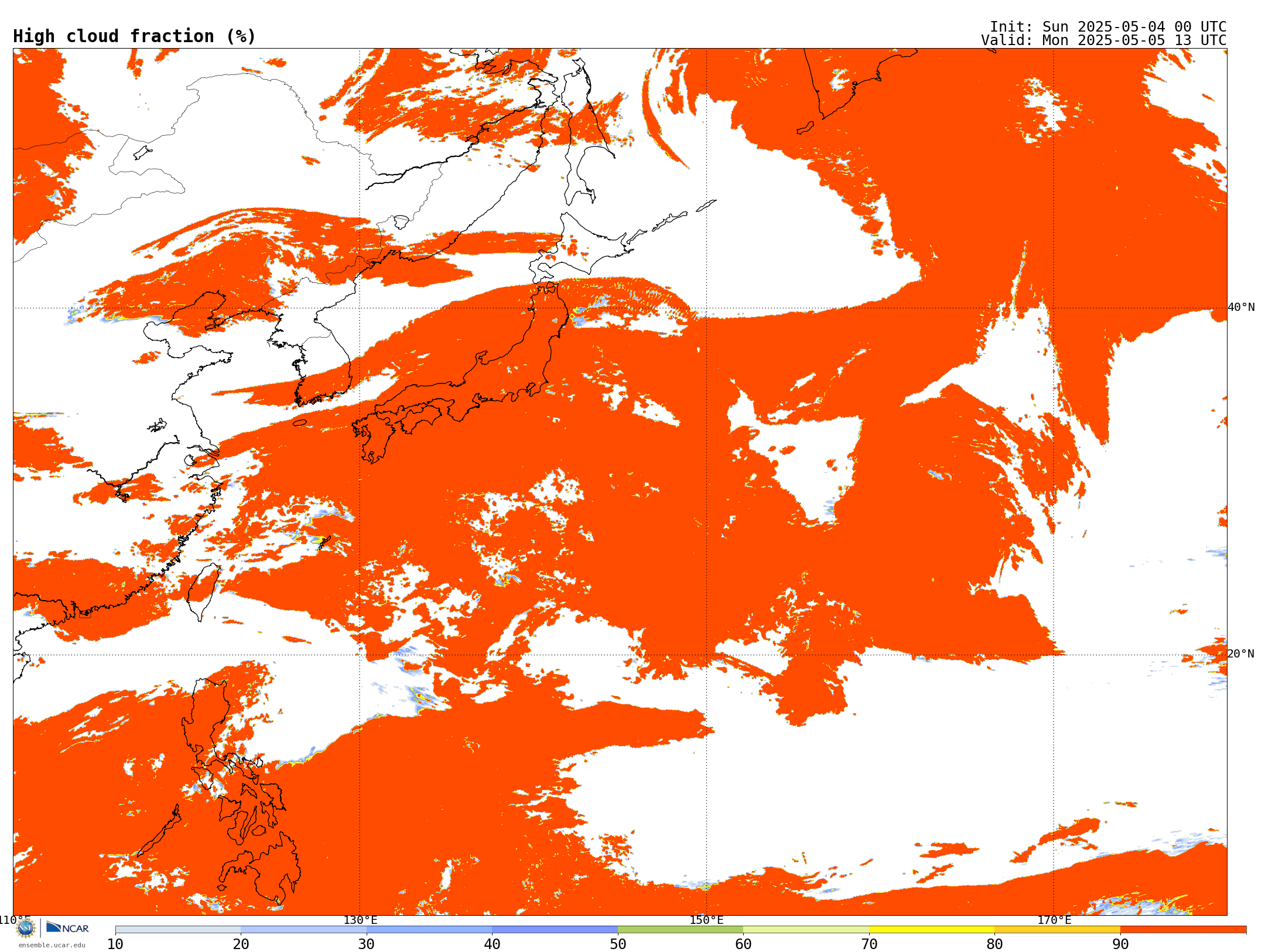This screenshot has height=952, width=1265.
Task: Click the 150°E longitude label
Action: 706,920
